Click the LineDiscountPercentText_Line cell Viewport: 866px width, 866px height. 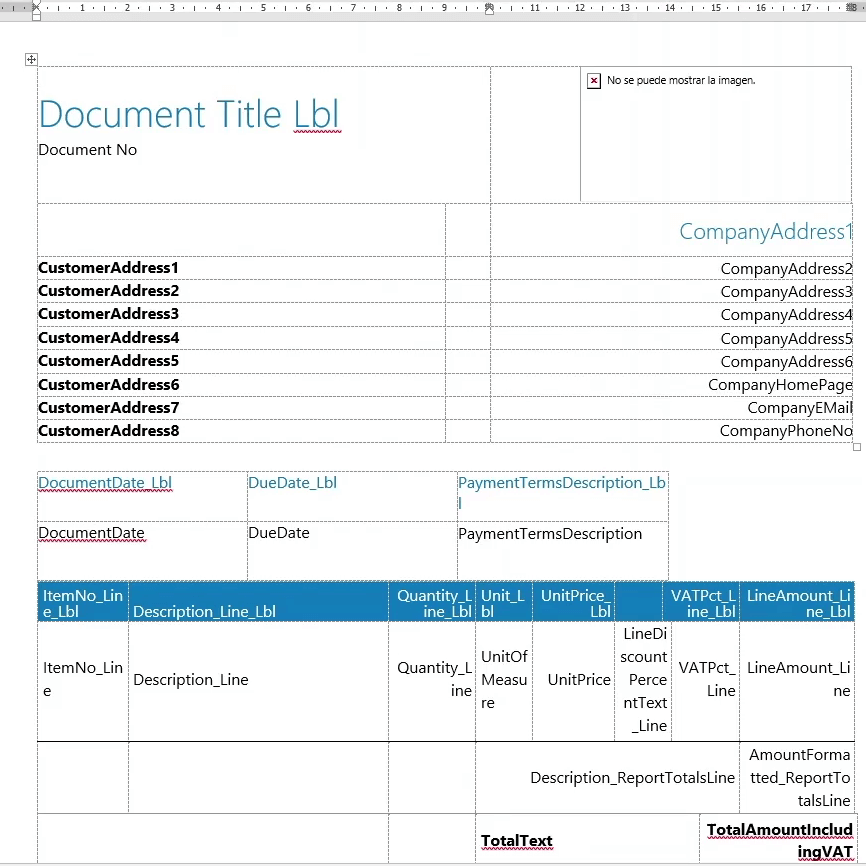644,680
